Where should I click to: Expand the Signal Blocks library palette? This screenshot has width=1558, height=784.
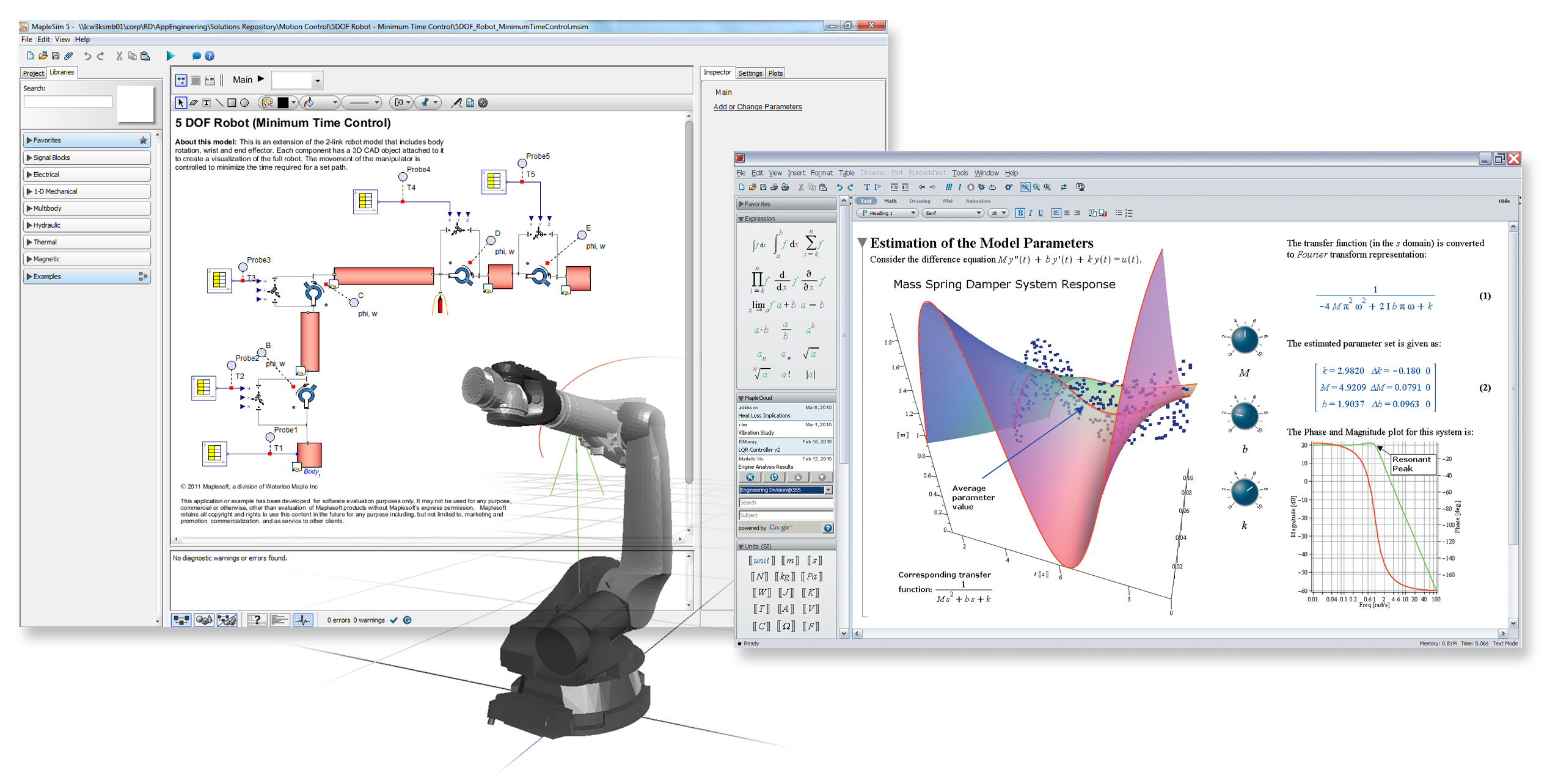[87, 158]
